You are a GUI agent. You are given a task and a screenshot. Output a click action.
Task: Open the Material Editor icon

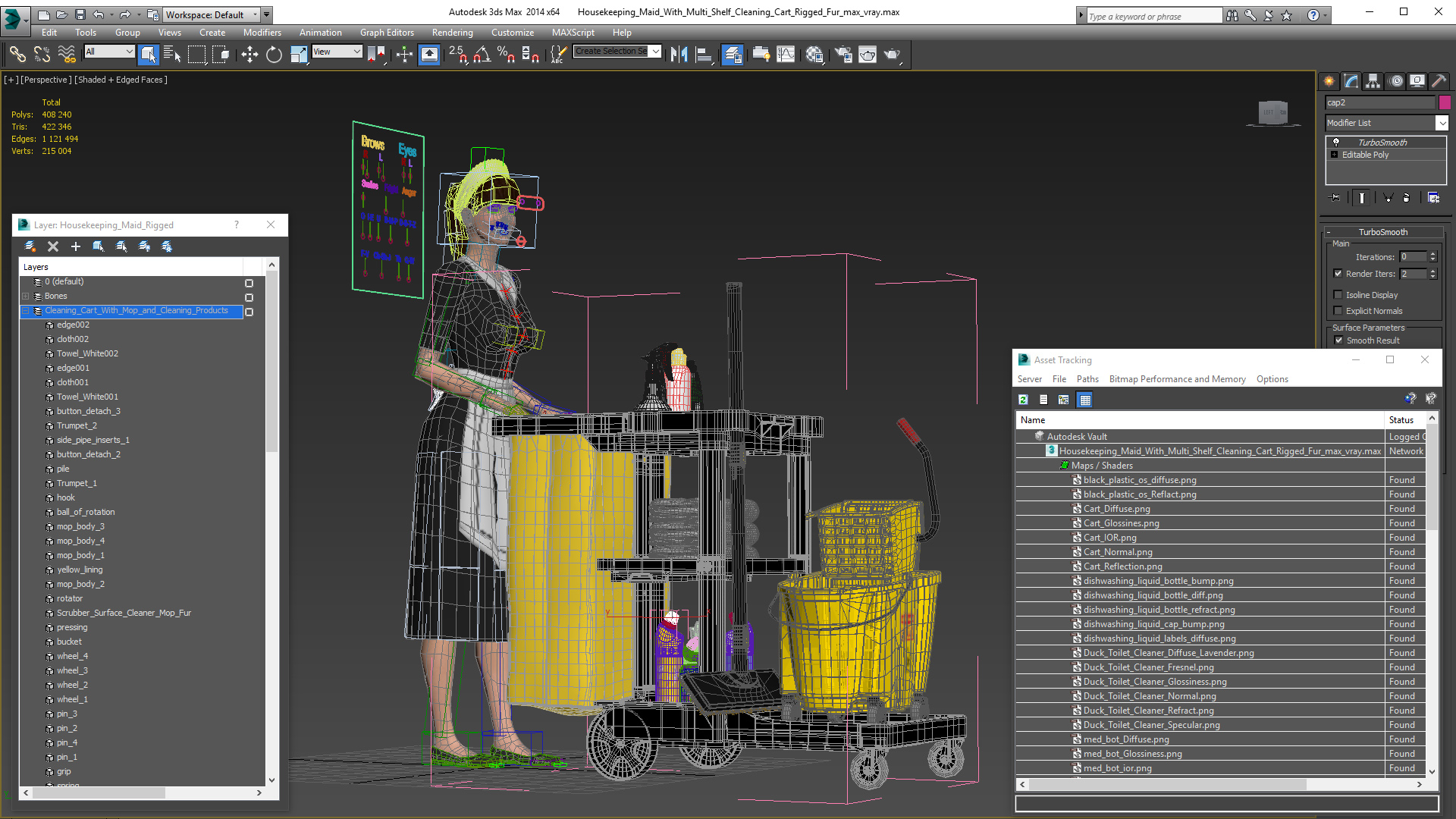point(814,54)
